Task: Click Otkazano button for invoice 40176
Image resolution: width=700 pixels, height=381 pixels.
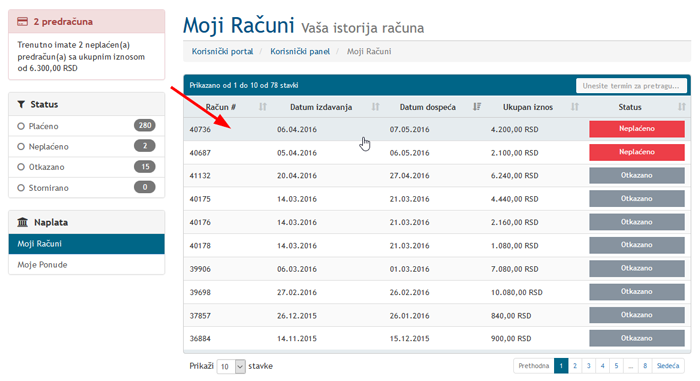Action: [x=637, y=222]
